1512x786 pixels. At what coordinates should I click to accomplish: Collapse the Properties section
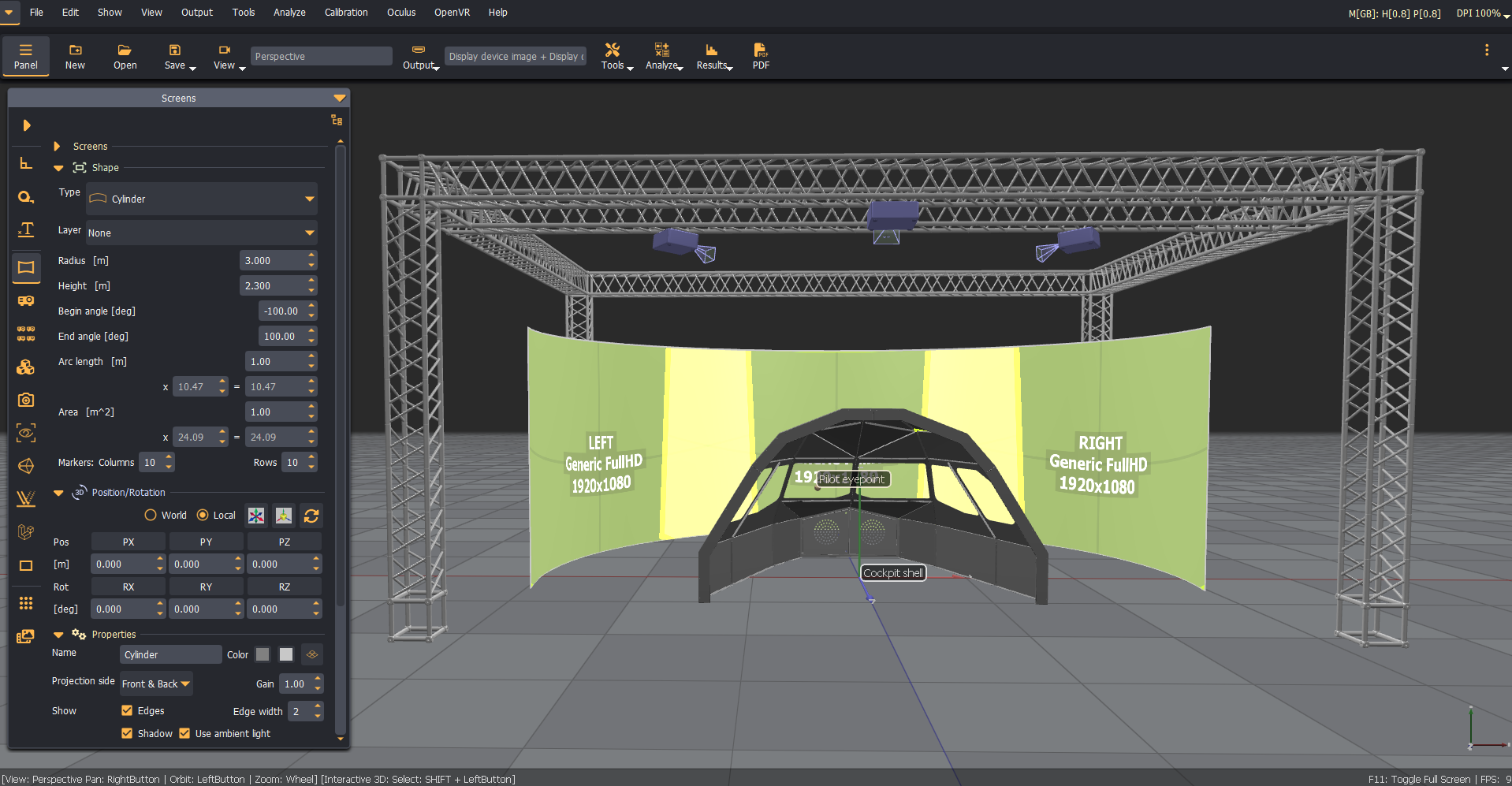[x=58, y=635]
